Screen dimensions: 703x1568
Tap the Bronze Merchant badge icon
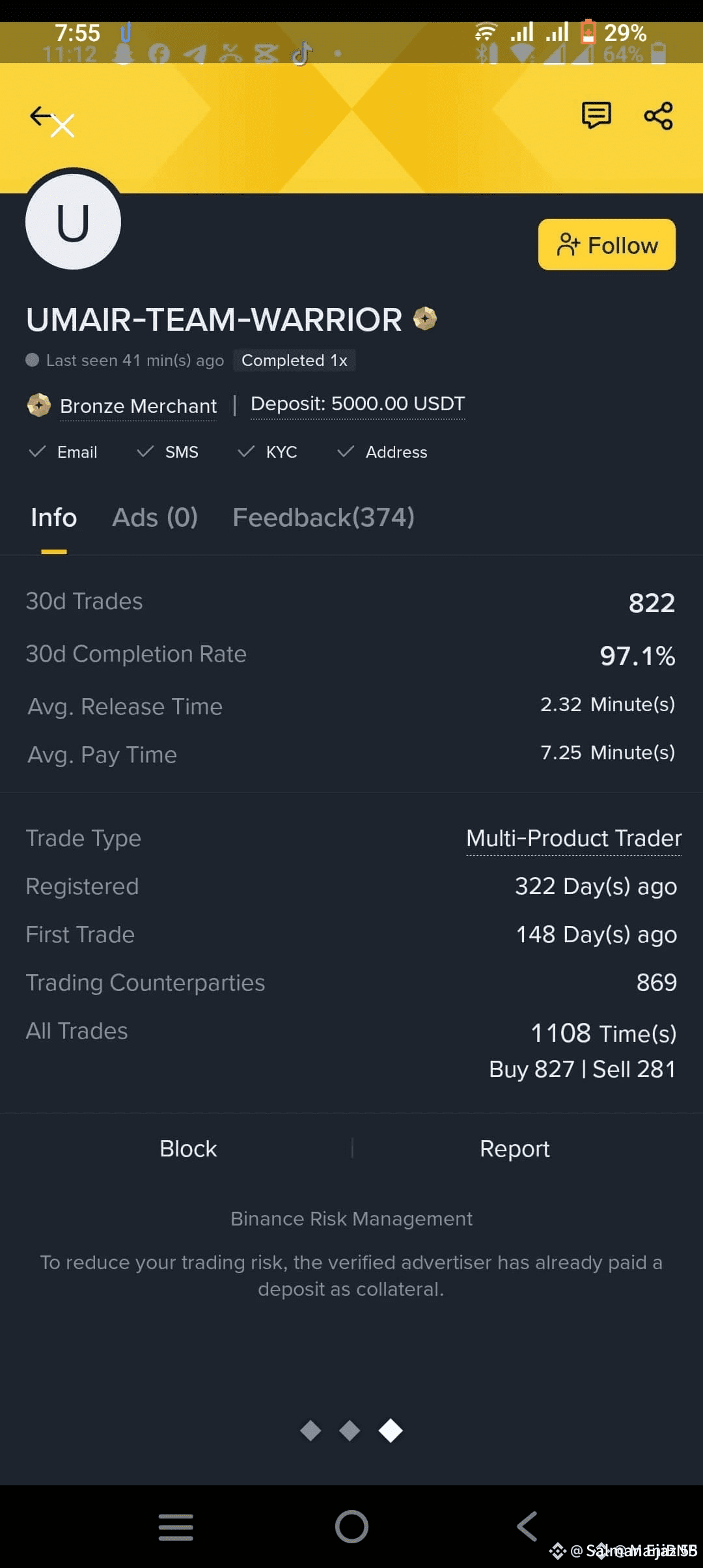pos(39,405)
